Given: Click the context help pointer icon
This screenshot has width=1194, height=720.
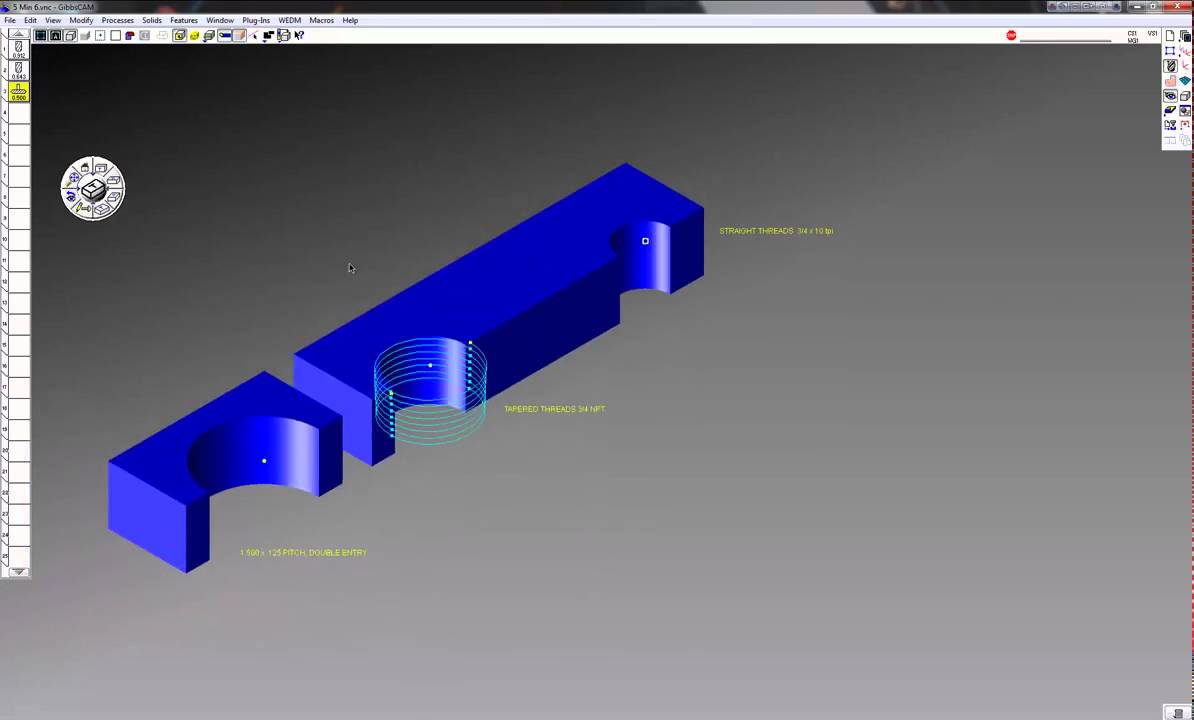Looking at the screenshot, I should point(299,35).
